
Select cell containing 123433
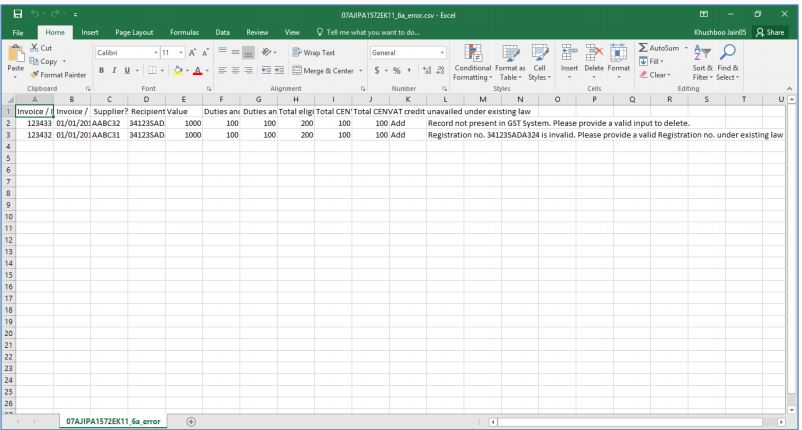click(34, 123)
